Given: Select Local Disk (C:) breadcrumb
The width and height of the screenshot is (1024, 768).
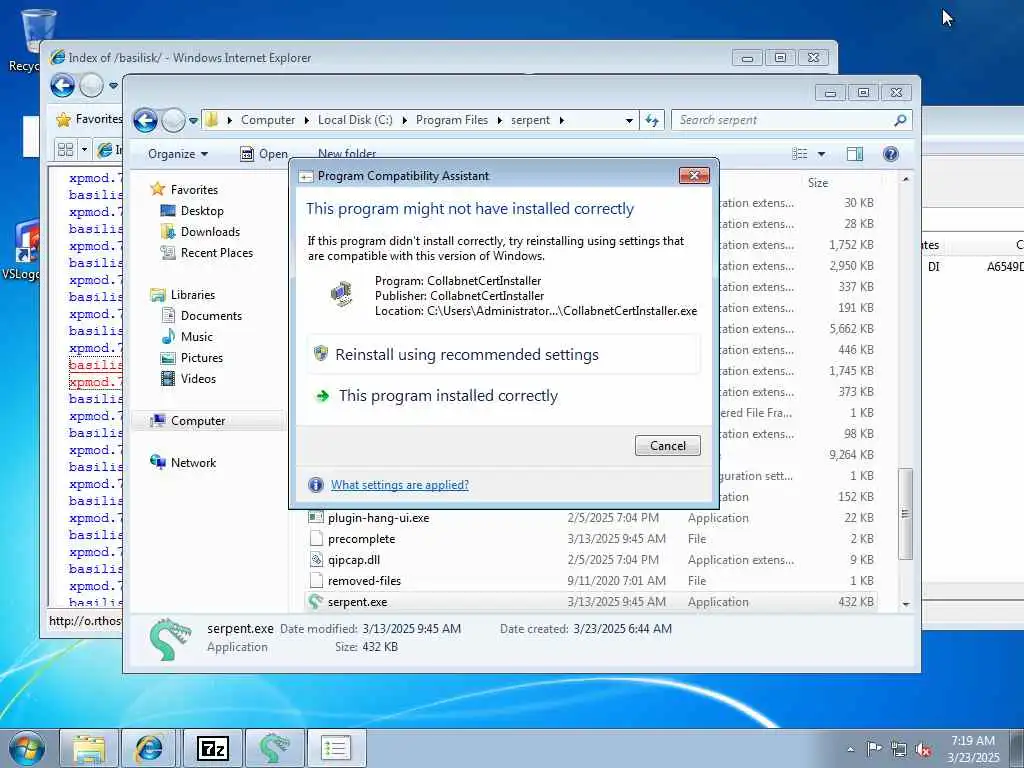Looking at the screenshot, I should pyautogui.click(x=355, y=120).
